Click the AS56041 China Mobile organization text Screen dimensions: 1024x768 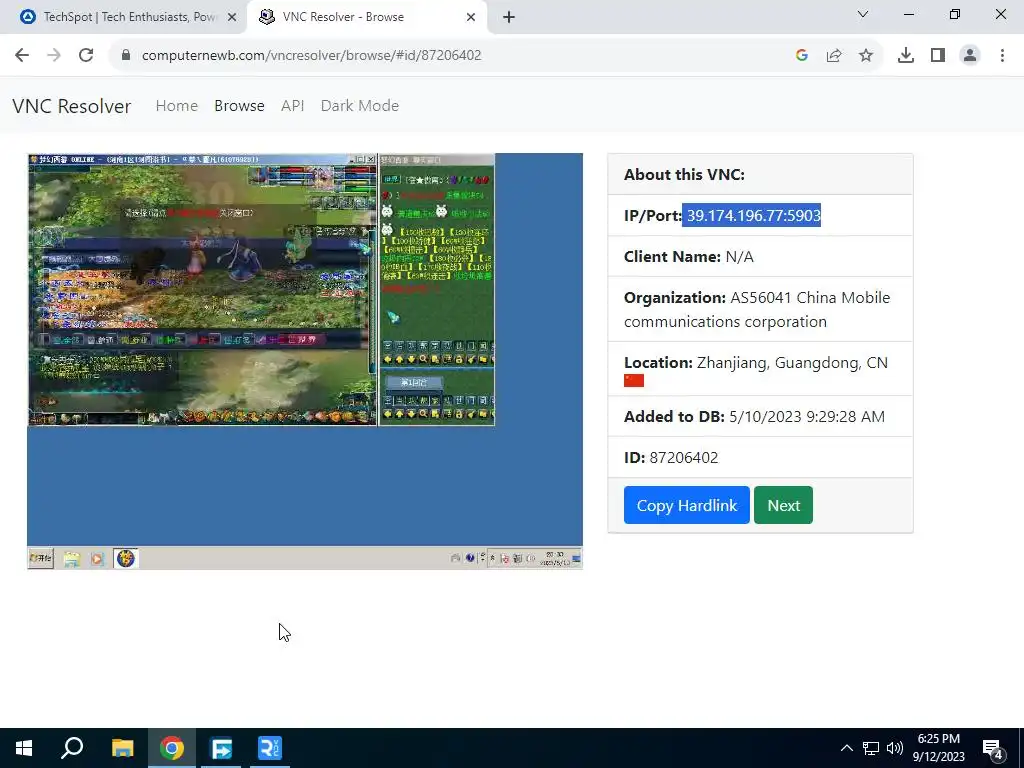(x=757, y=310)
